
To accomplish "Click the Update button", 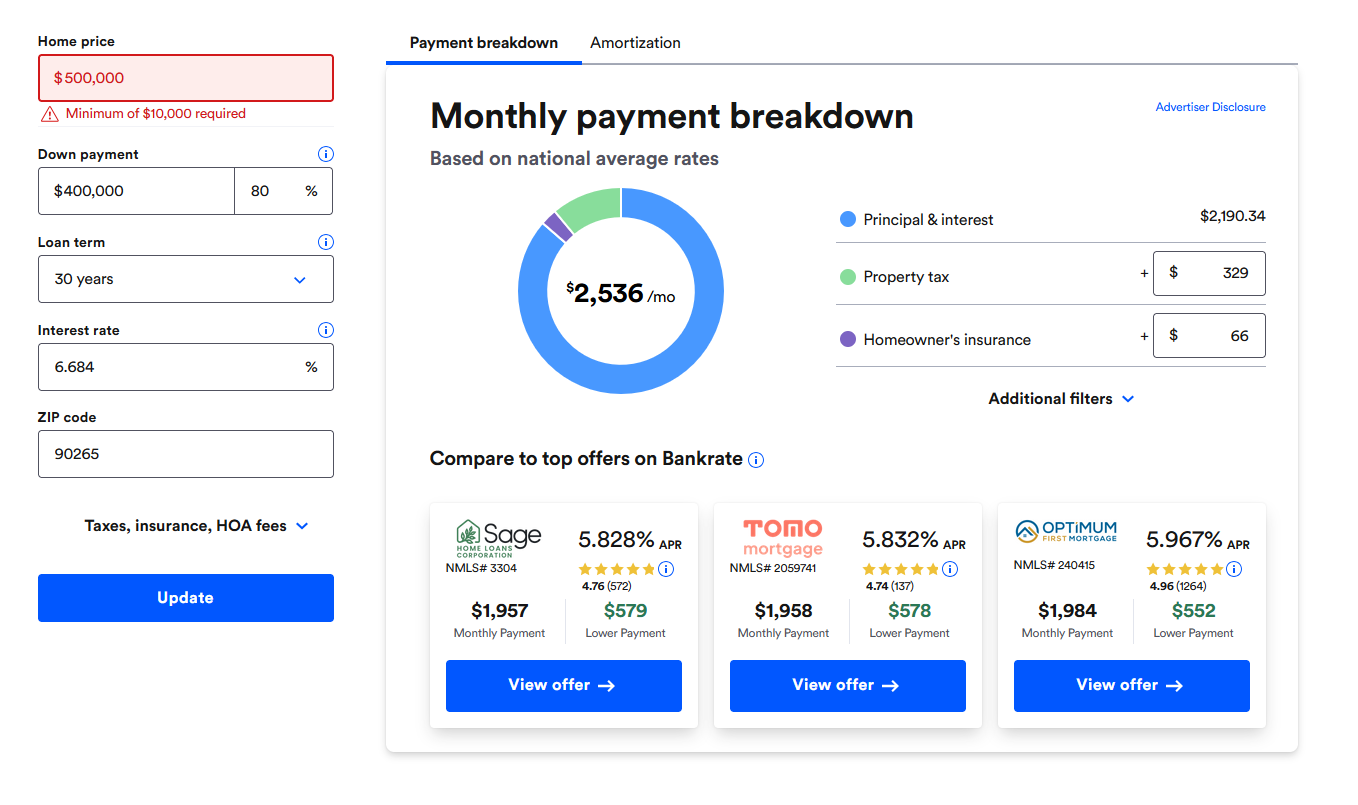I will point(186,598).
